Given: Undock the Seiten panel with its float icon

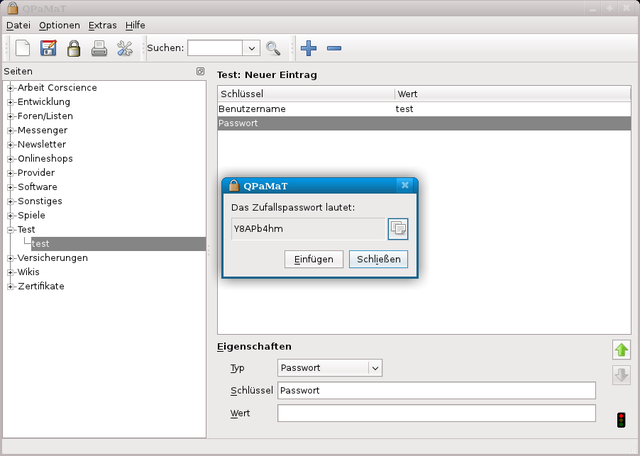Looking at the screenshot, I should coord(200,71).
